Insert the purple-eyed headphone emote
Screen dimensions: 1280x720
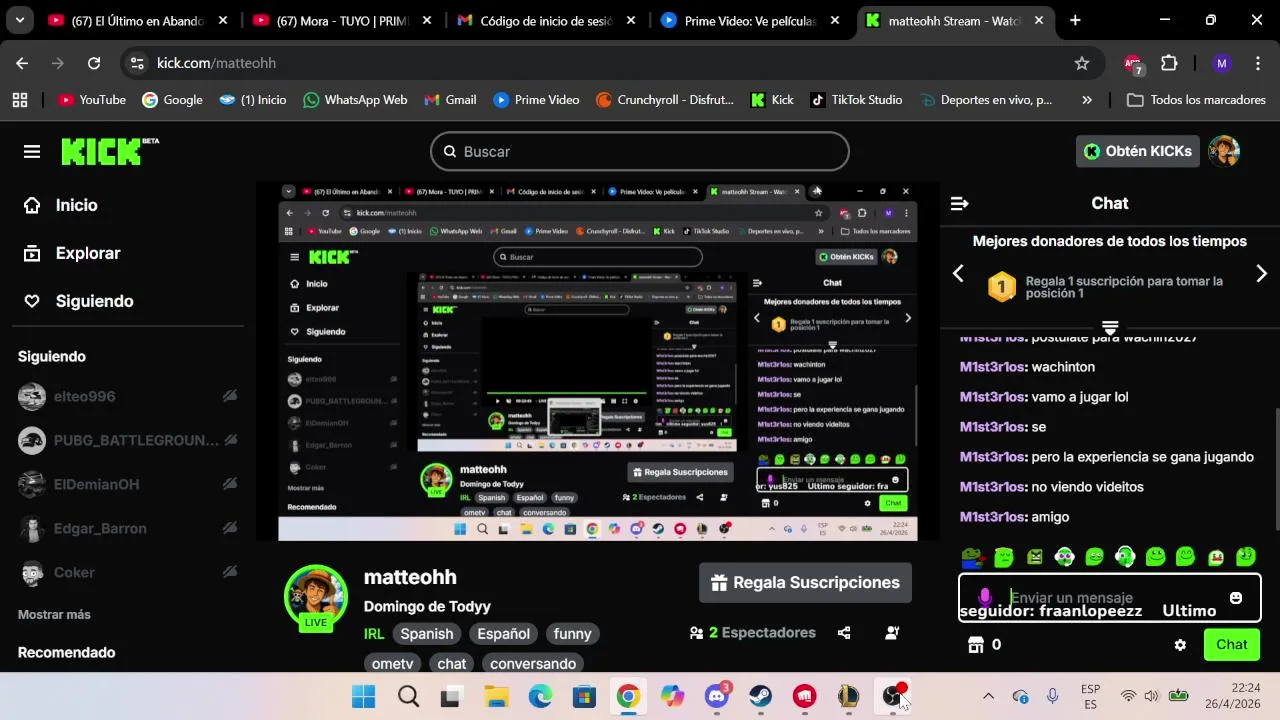1065,556
